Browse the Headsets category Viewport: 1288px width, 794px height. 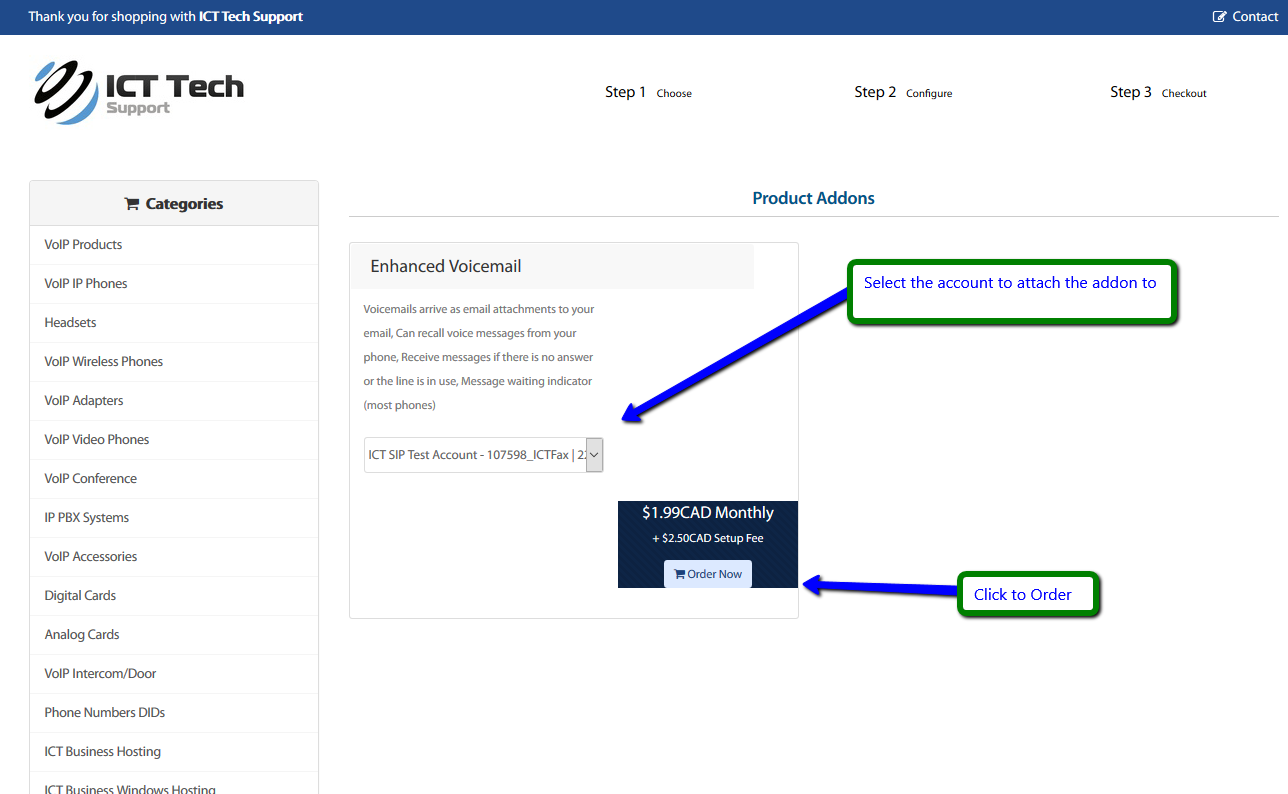[x=70, y=323]
